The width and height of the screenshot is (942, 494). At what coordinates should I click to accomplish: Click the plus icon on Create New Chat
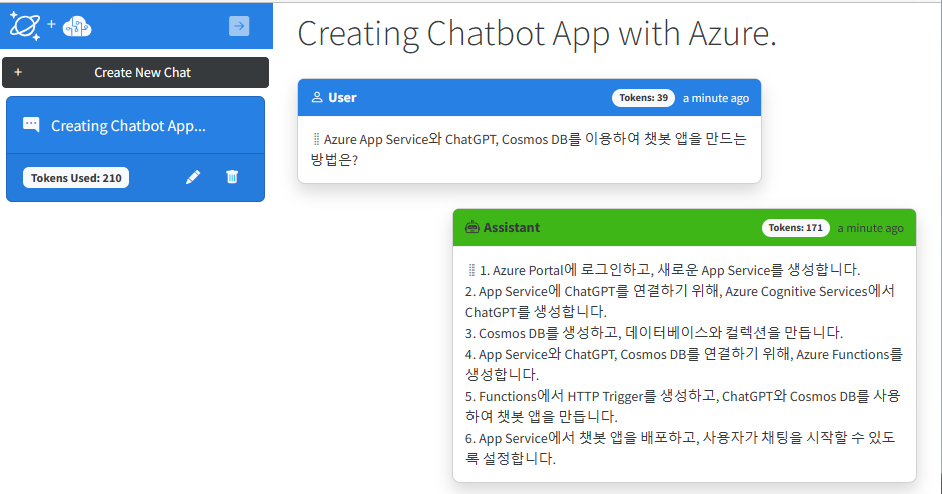18,72
